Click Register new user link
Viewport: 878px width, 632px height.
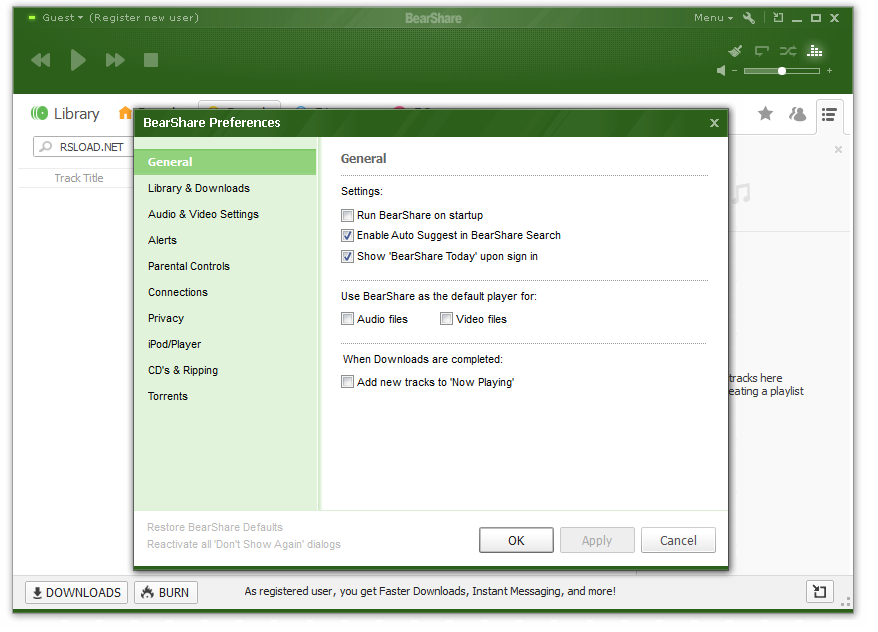pyautogui.click(x=144, y=17)
